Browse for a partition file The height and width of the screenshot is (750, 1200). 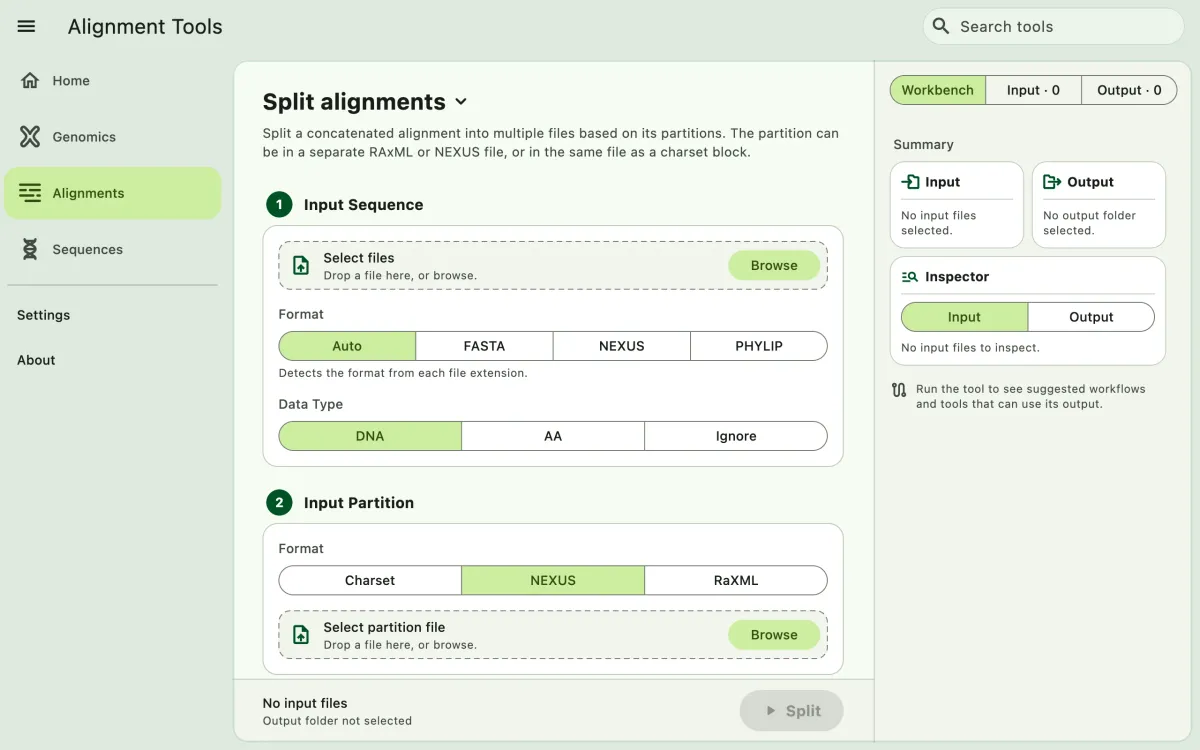point(774,635)
